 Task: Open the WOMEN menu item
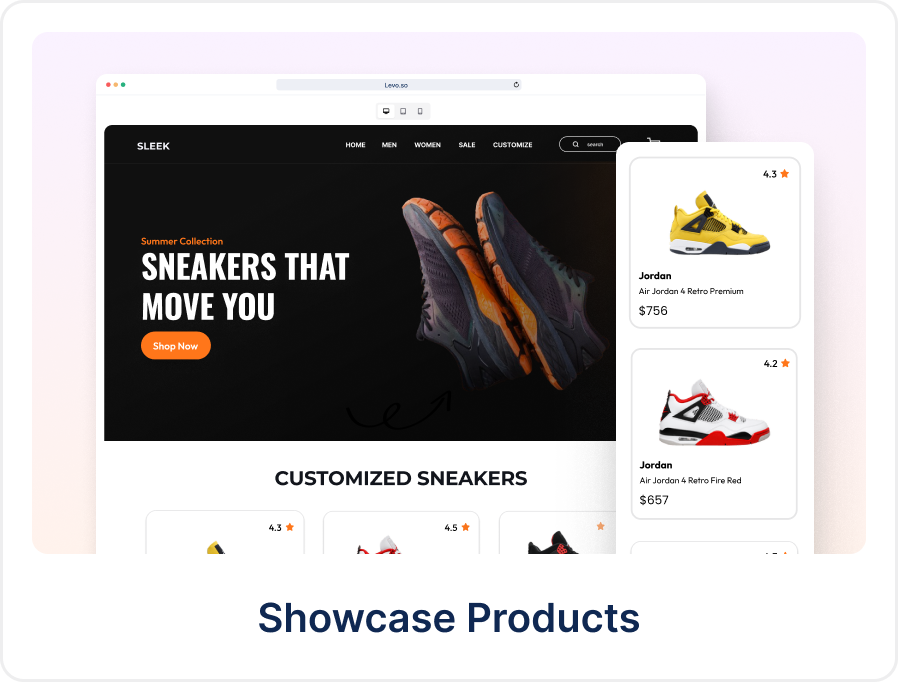tap(428, 145)
